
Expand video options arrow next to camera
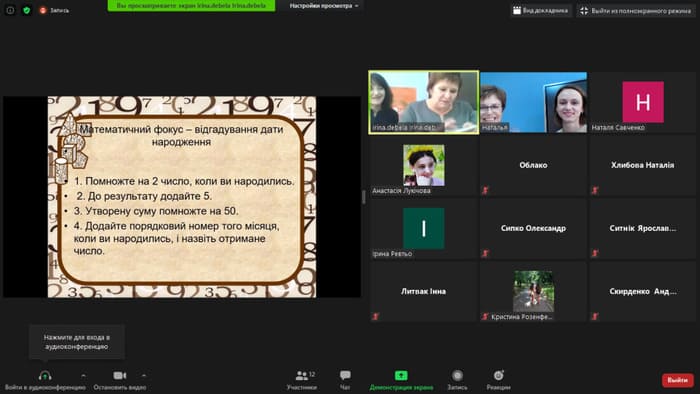144,375
